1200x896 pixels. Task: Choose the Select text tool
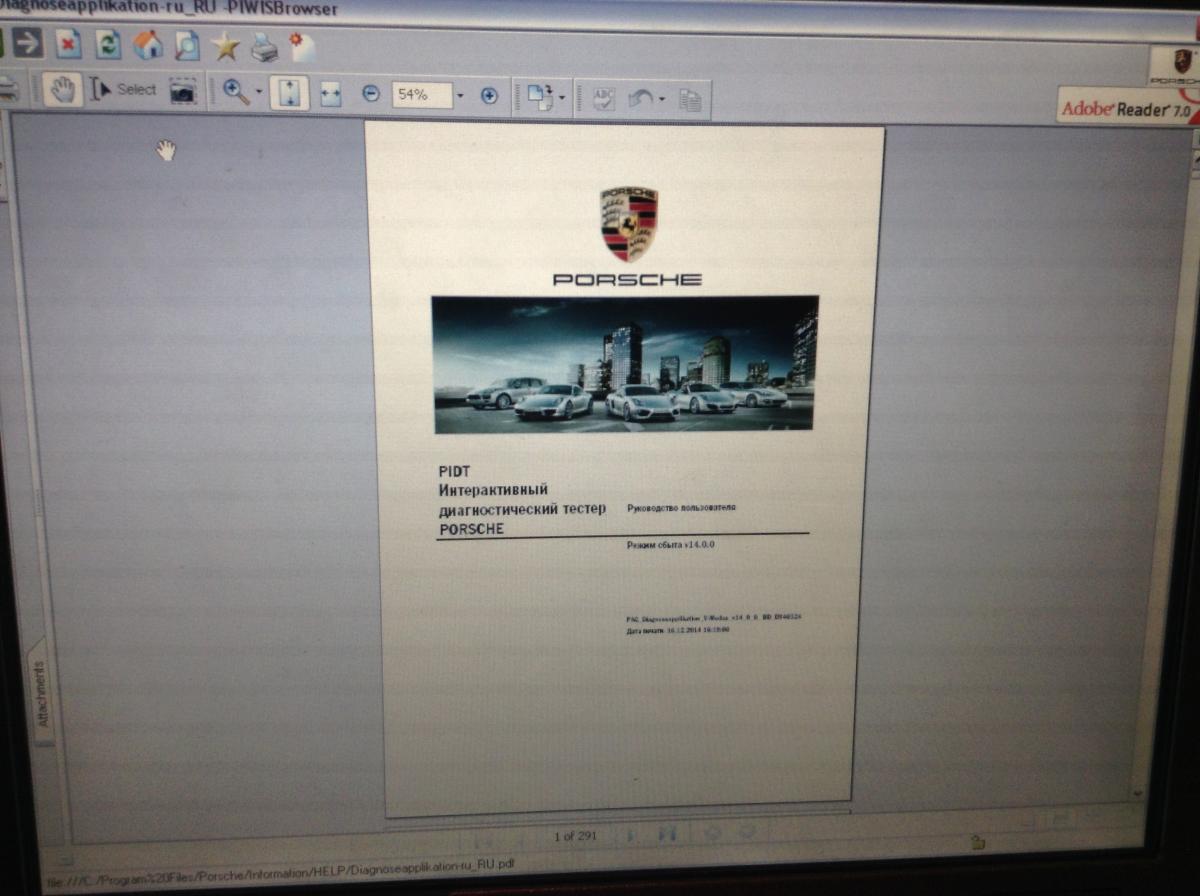(125, 89)
